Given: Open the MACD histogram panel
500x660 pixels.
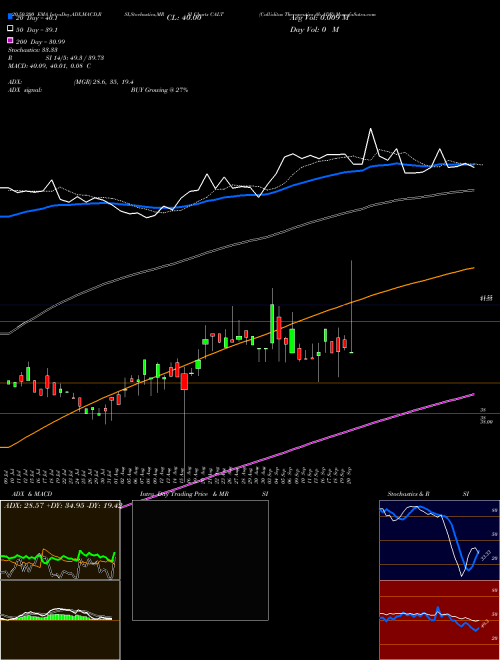Looking at the screenshot, I should (x=60, y=620).
